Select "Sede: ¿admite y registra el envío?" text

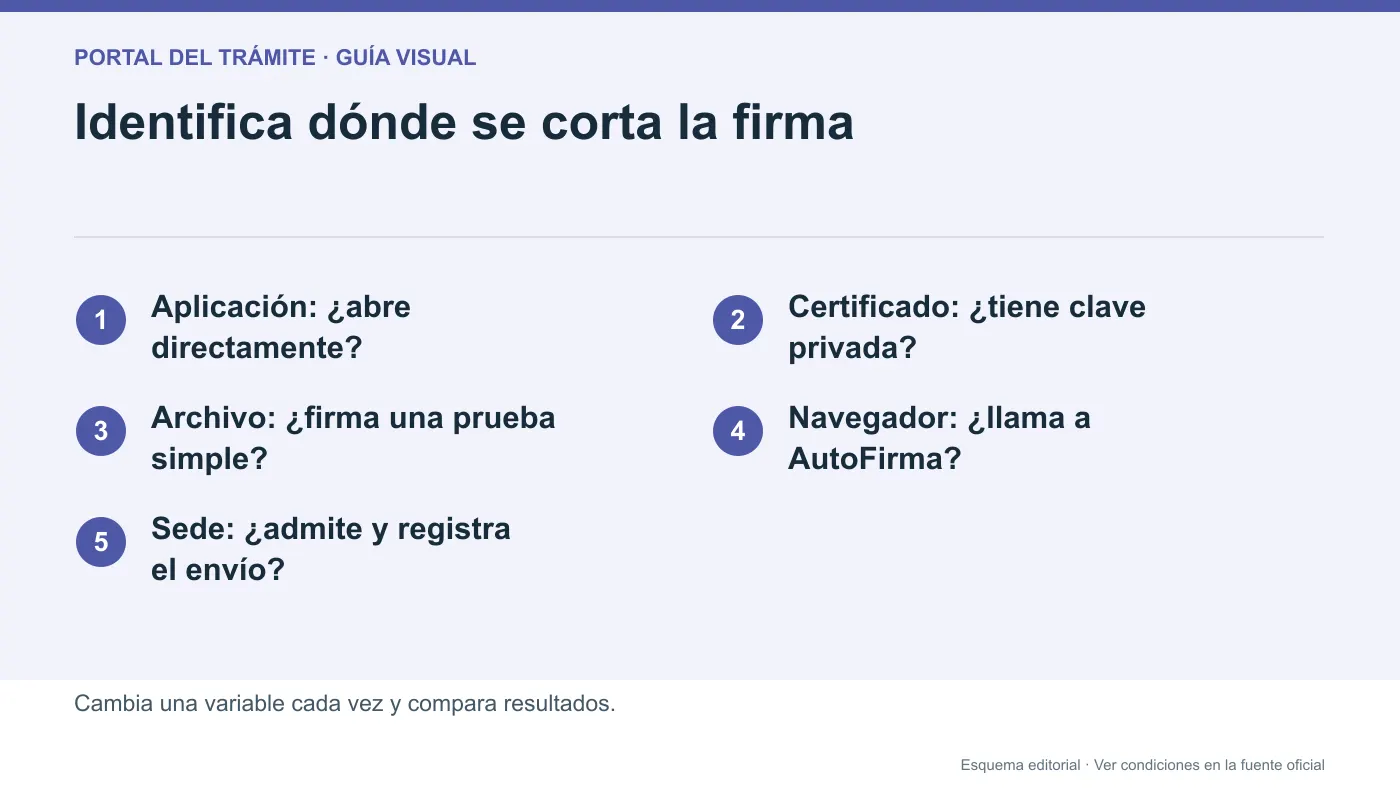coord(331,549)
